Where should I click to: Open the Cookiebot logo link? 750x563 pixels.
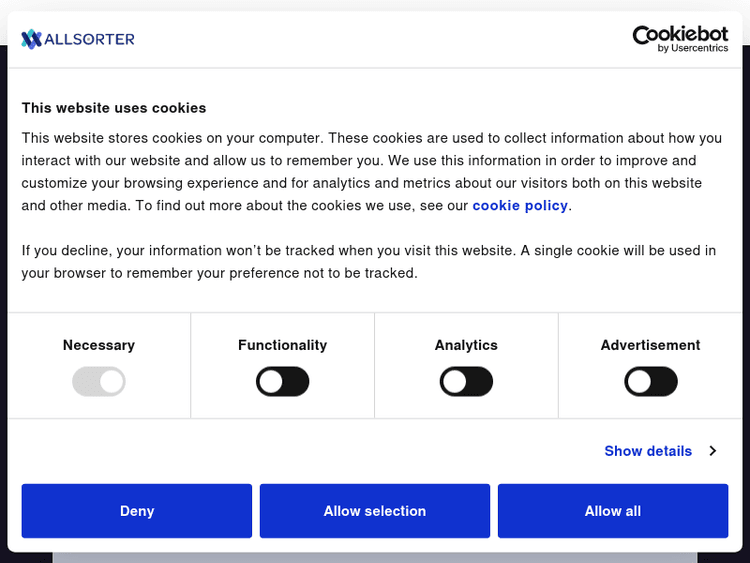point(680,35)
